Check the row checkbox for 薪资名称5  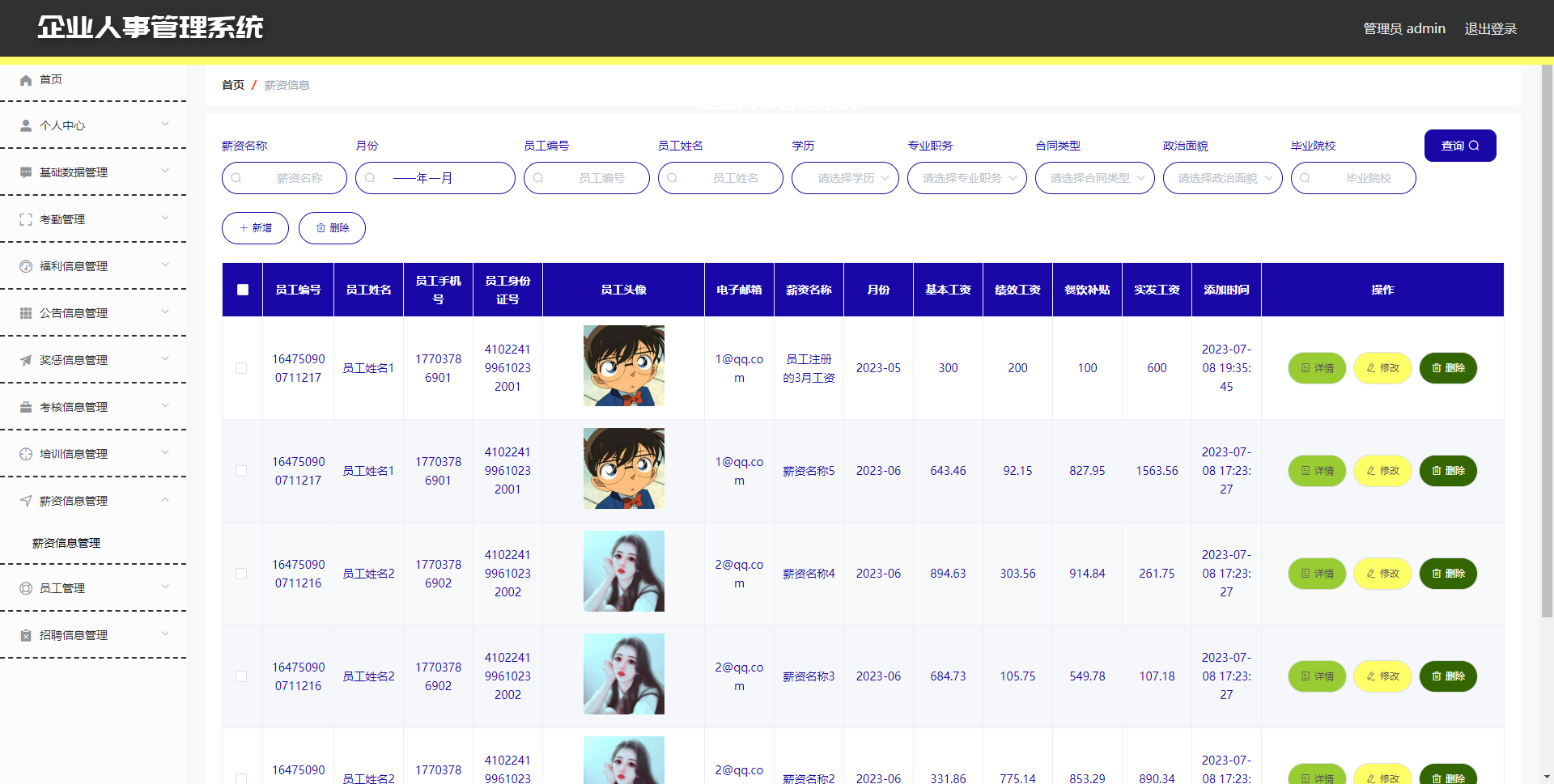click(x=241, y=471)
